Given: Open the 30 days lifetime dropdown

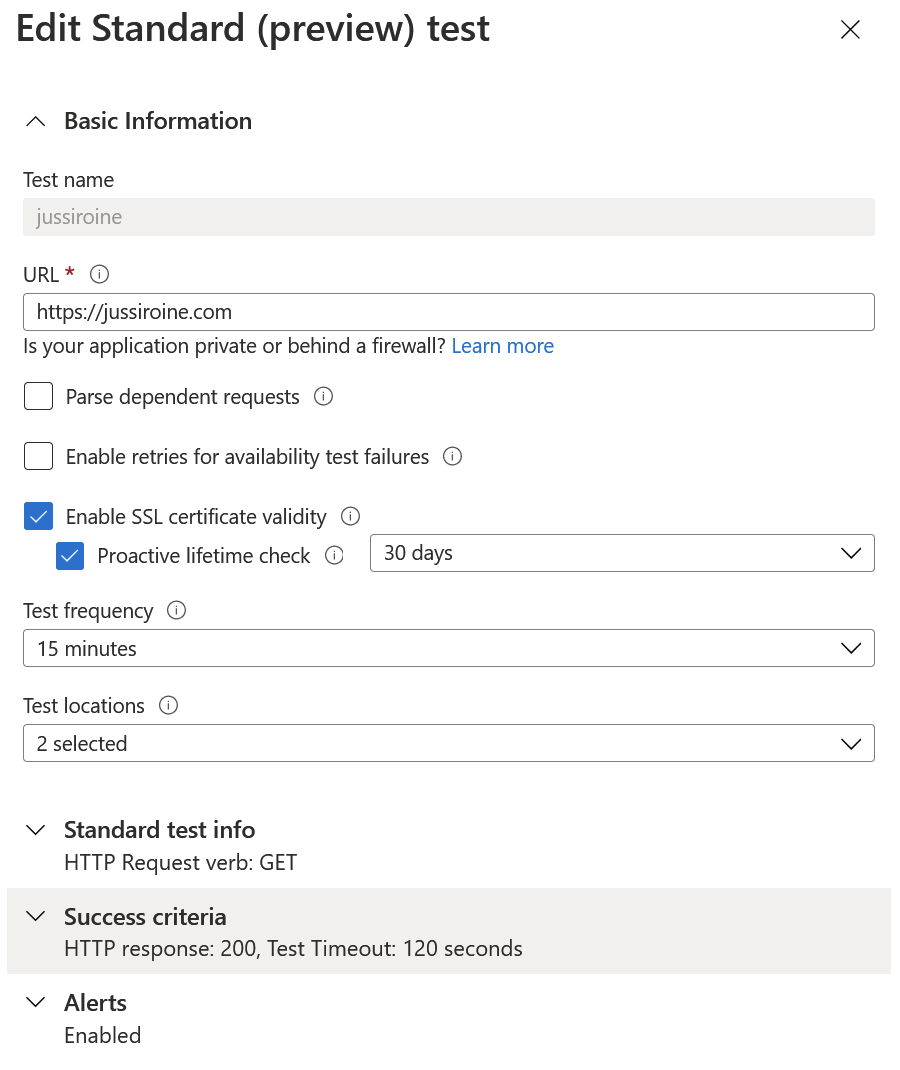Looking at the screenshot, I should (622, 553).
